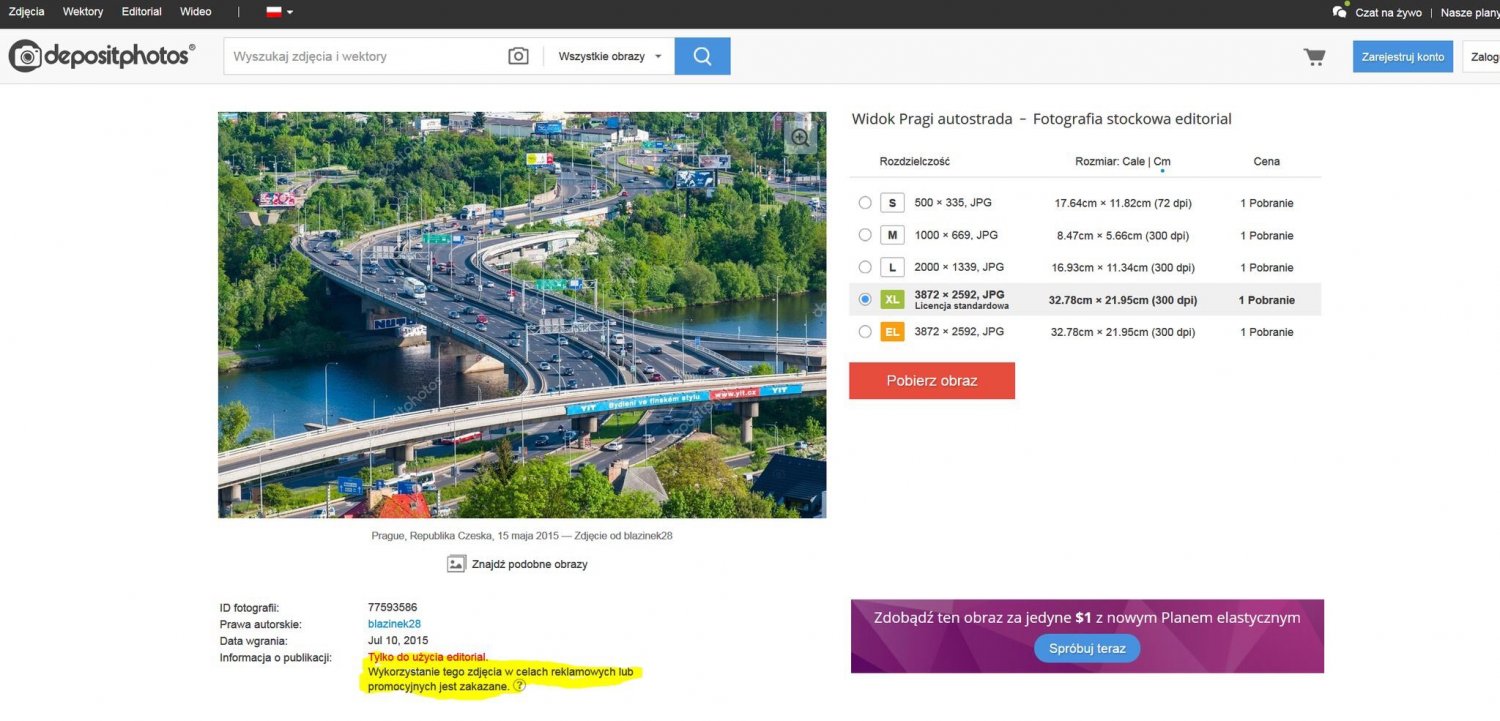Click the find similar images icon
This screenshot has height=721, width=1500.
pyautogui.click(x=456, y=564)
